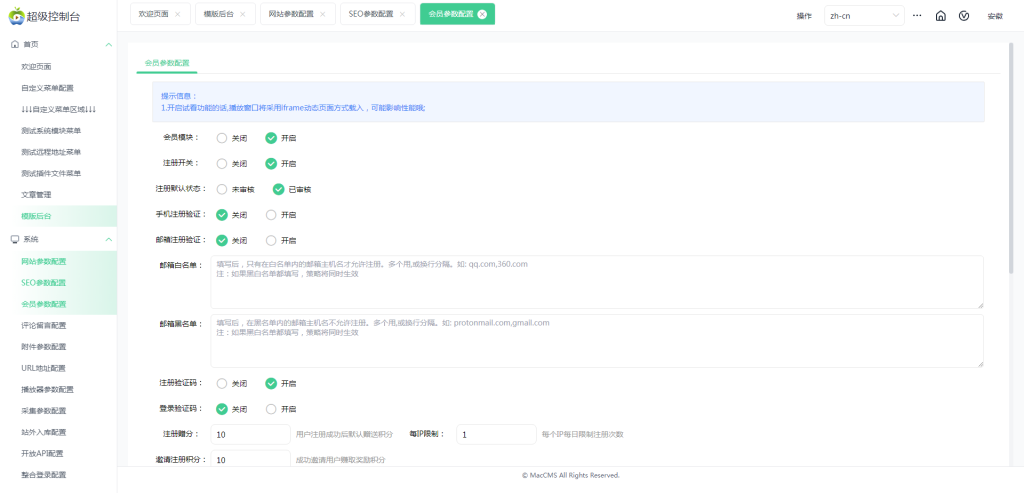Collapse the 系统 sidebar group chevron
This screenshot has width=1024, height=493.
108,240
